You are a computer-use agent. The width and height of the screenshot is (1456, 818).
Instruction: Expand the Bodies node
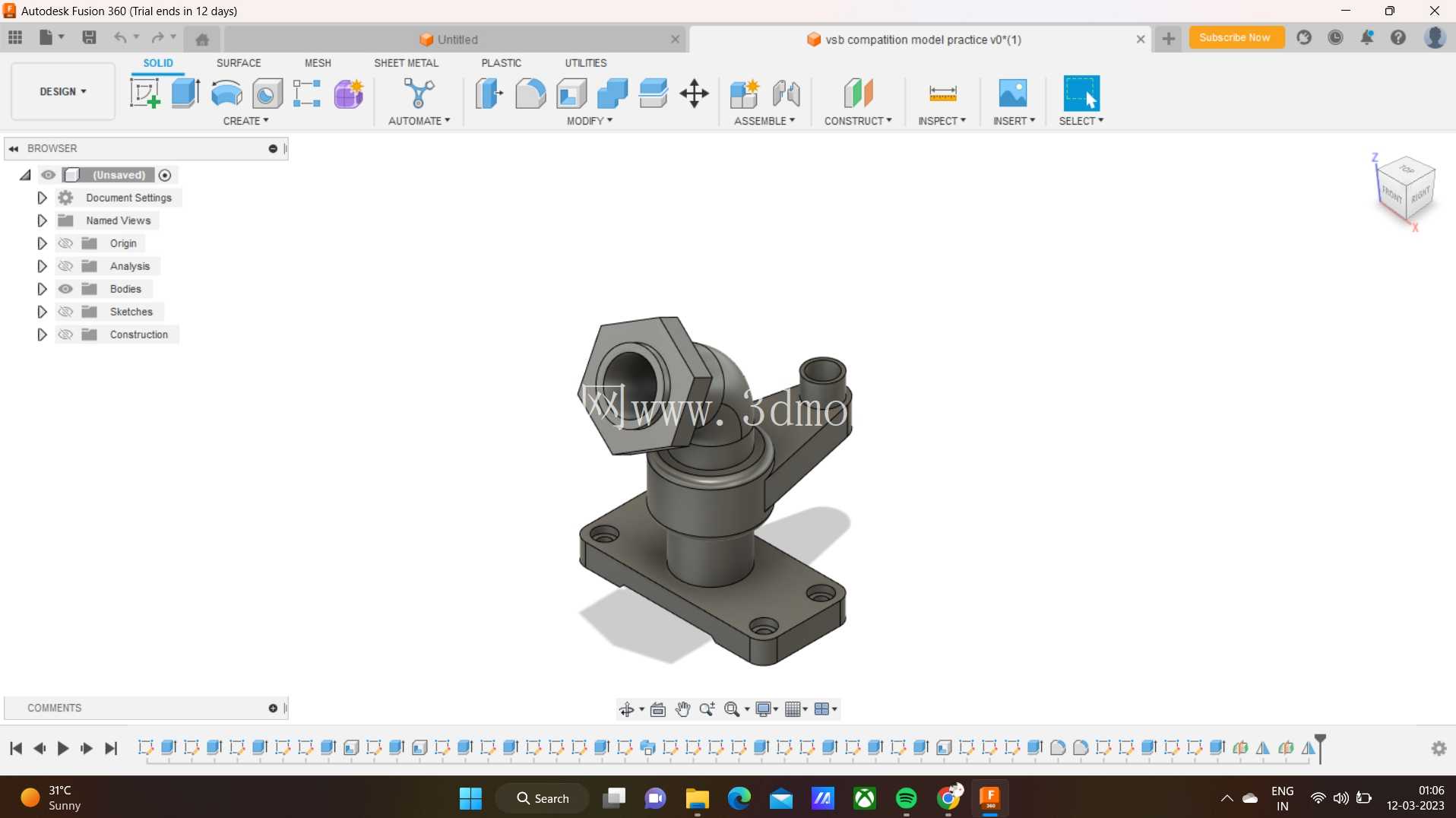(x=42, y=289)
